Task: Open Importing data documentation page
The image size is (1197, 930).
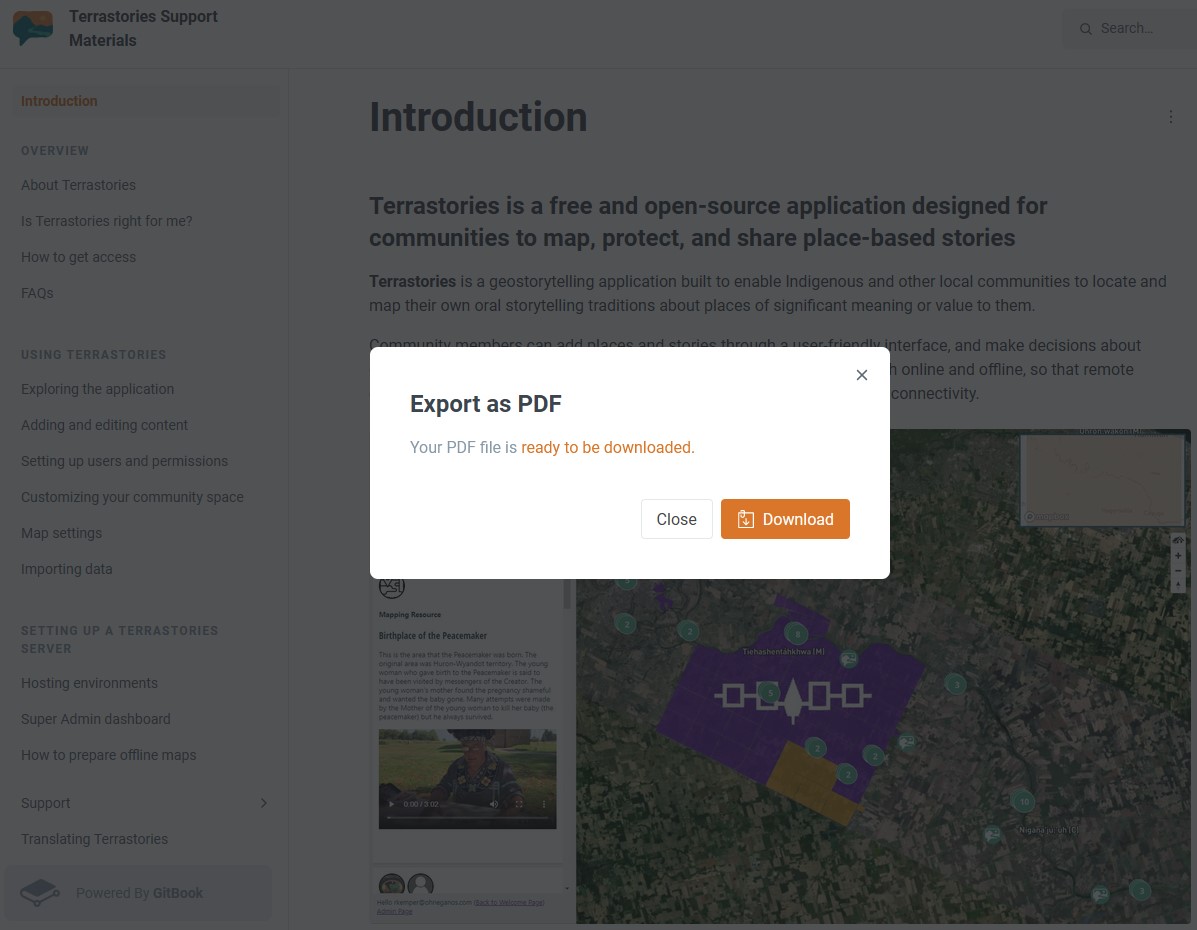Action: (66, 569)
